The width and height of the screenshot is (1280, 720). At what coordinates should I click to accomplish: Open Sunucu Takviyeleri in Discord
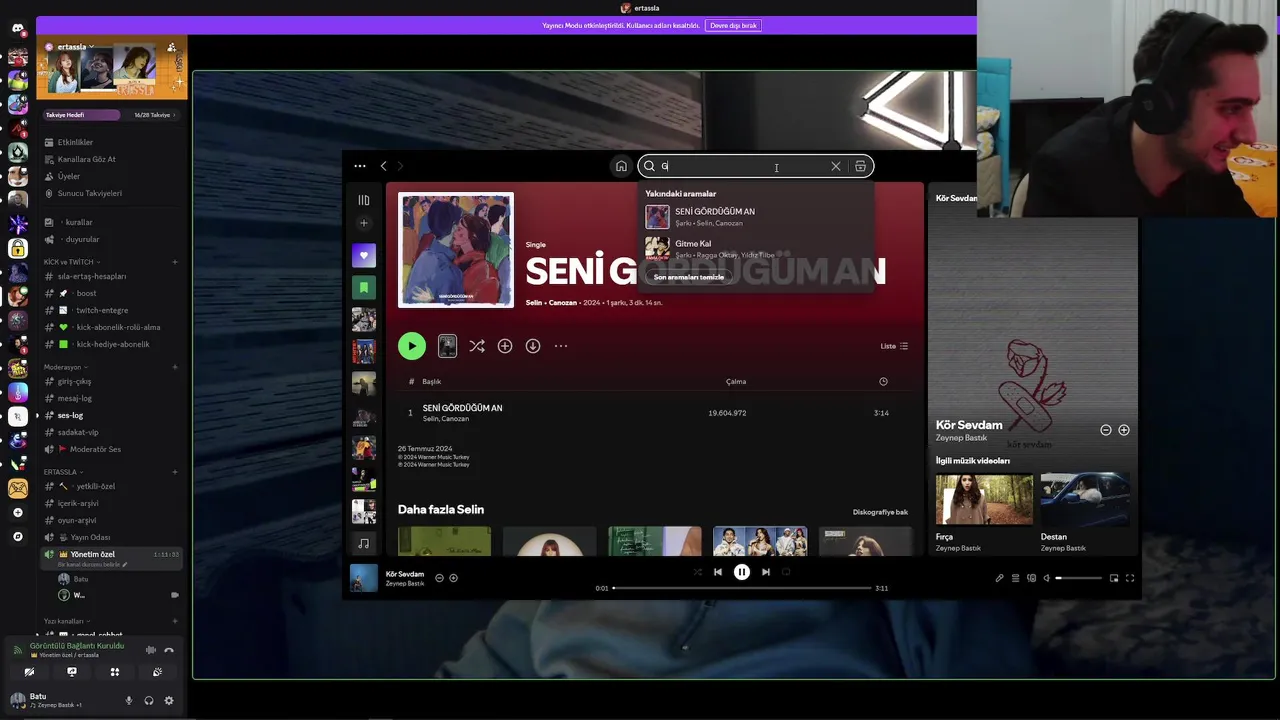(x=90, y=193)
